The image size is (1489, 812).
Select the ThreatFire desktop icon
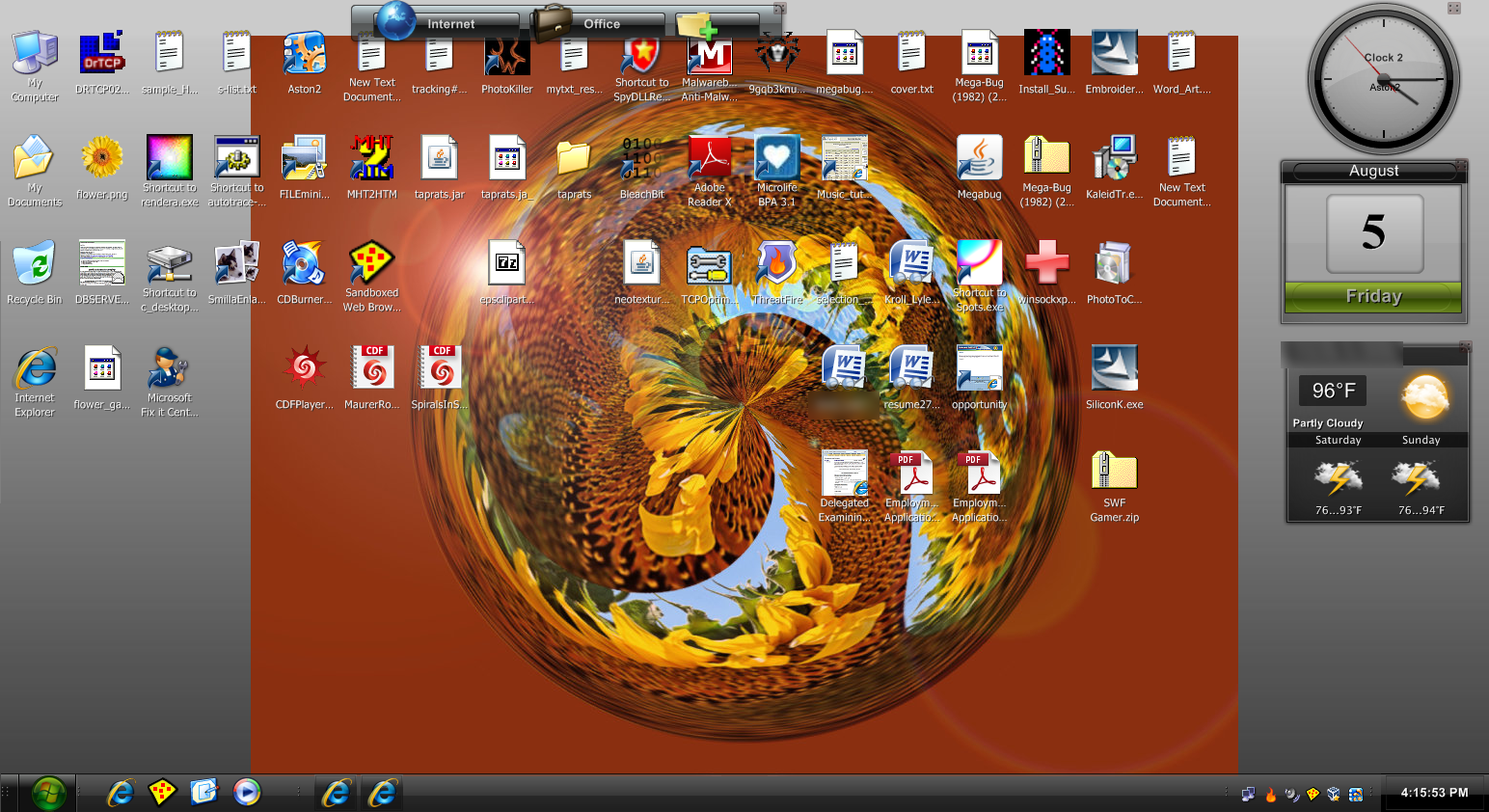777,273
